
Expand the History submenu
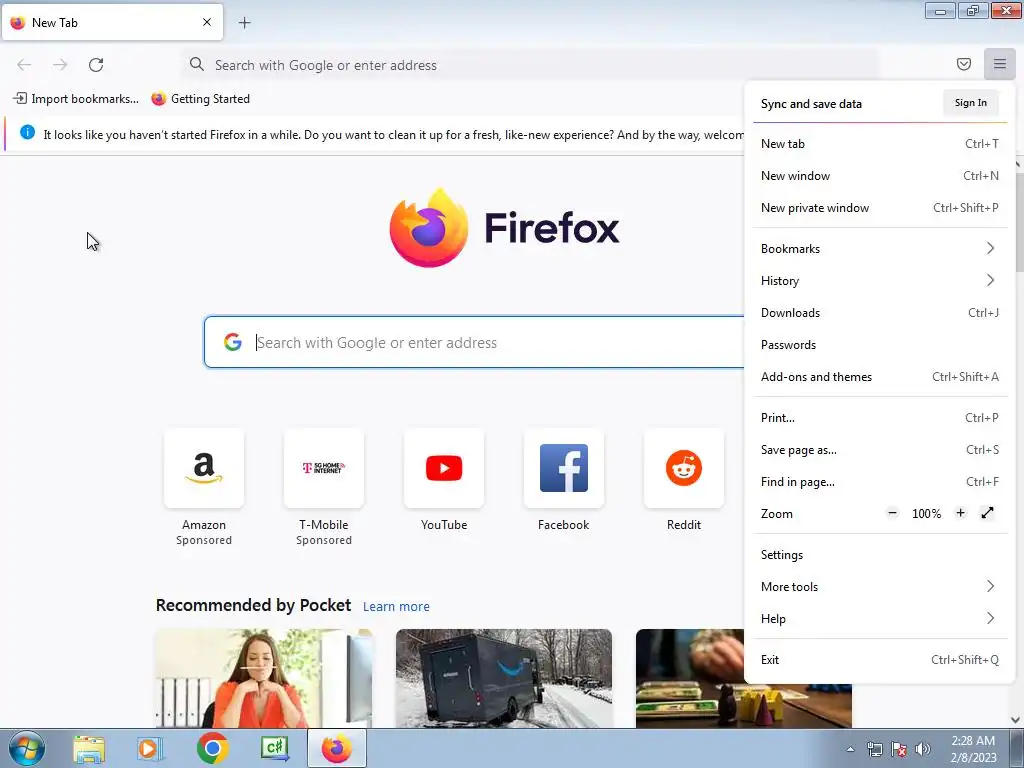pyautogui.click(x=880, y=280)
